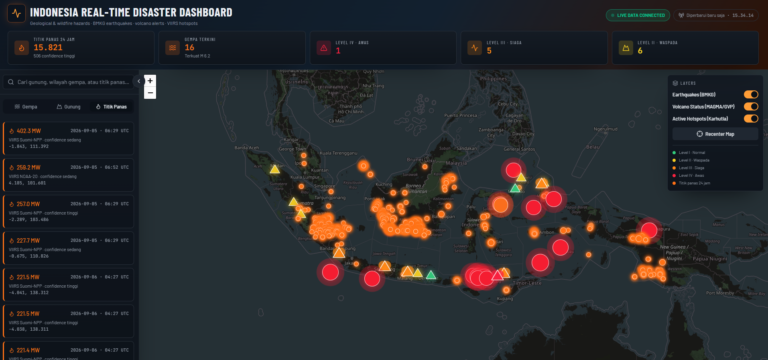Click the Indonesia Real-Time Disaster Dashboard title
The height and width of the screenshot is (360, 768).
(x=131, y=13)
